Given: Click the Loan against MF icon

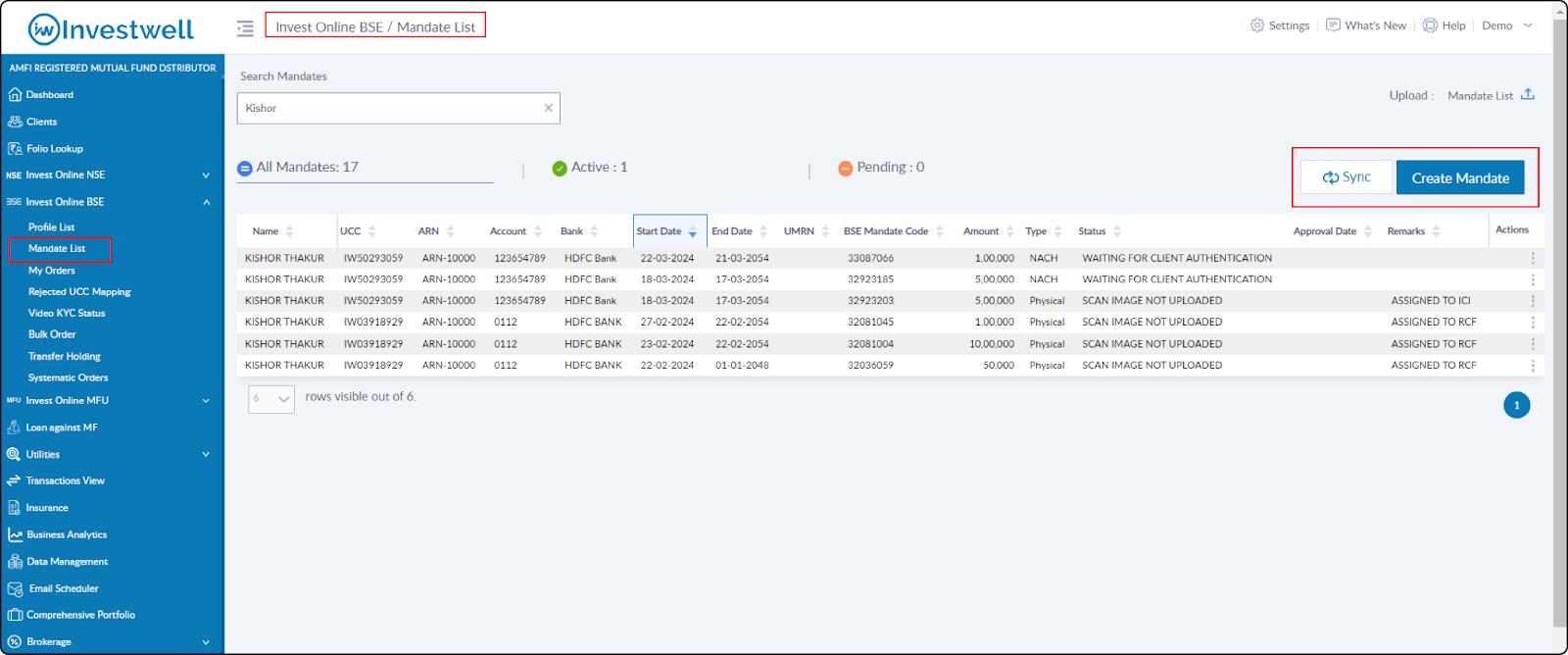Looking at the screenshot, I should (x=14, y=428).
